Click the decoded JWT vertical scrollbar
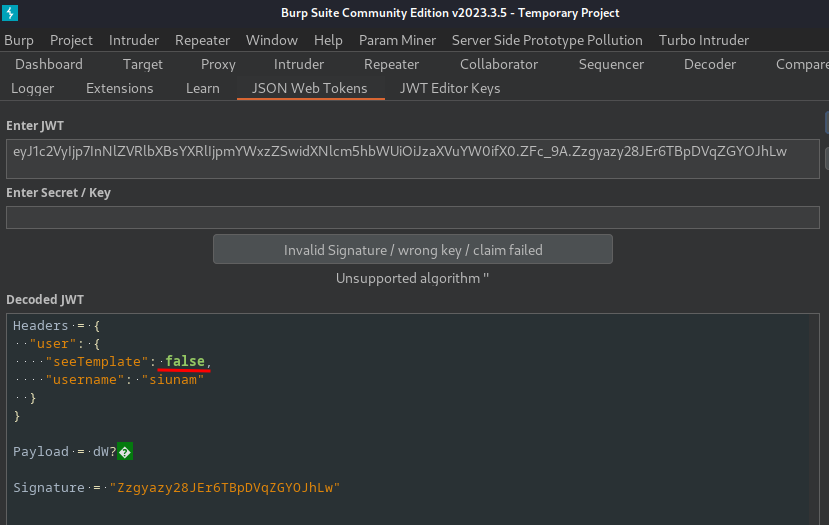 [x=814, y=419]
